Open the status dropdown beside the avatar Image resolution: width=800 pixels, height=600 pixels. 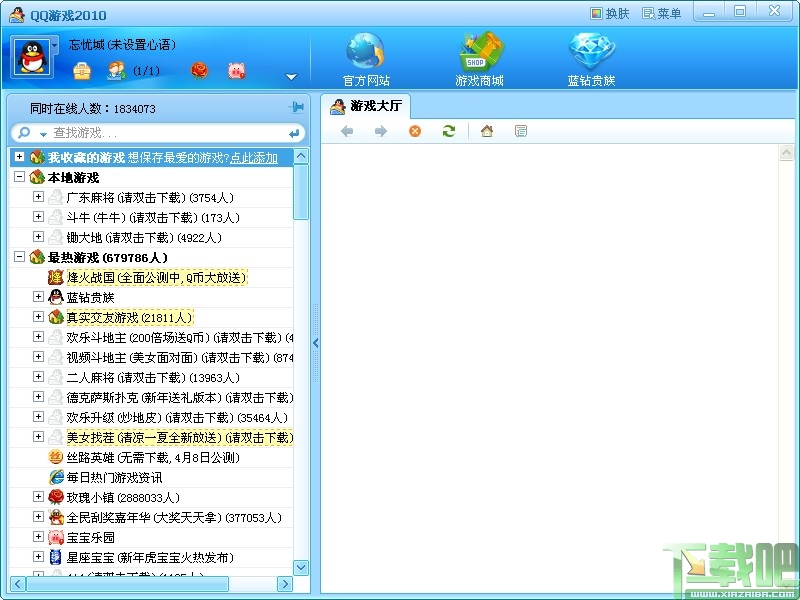pos(55,45)
